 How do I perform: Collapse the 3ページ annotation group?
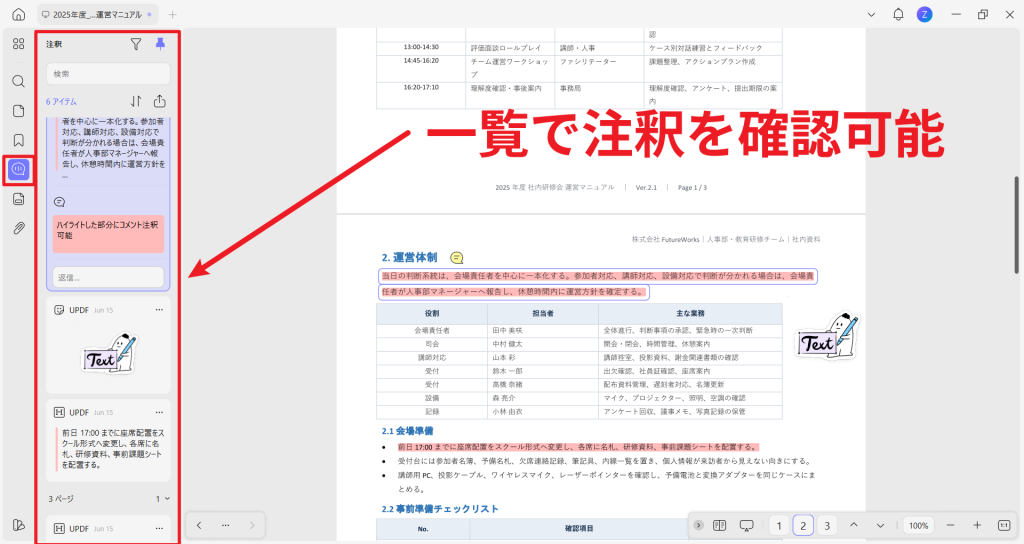[167, 498]
